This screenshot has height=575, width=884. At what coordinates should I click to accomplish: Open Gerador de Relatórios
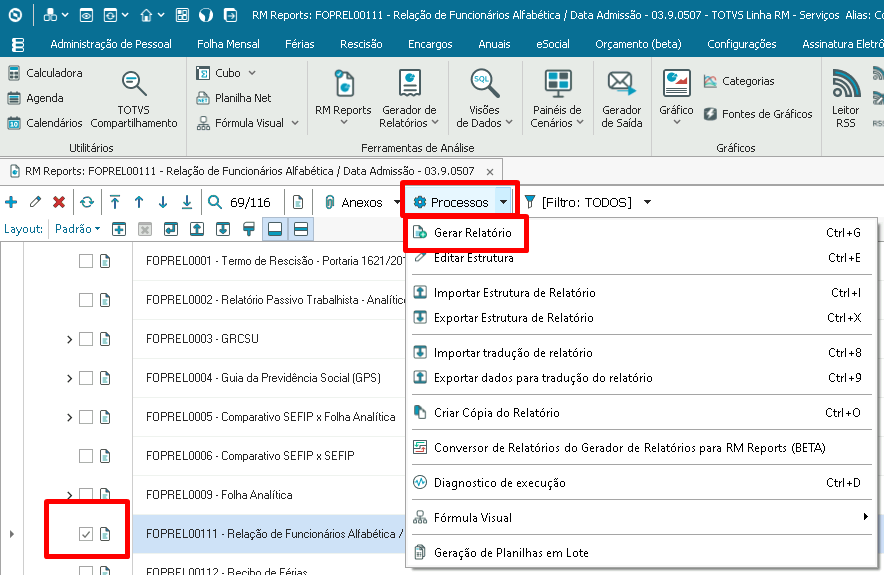point(409,99)
